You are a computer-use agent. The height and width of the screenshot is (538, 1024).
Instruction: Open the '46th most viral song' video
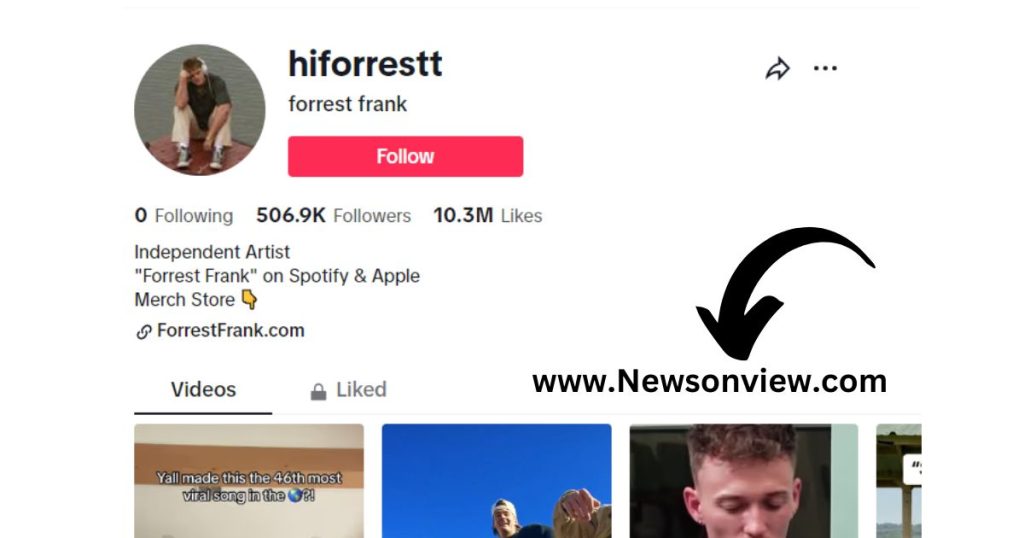coord(249,481)
